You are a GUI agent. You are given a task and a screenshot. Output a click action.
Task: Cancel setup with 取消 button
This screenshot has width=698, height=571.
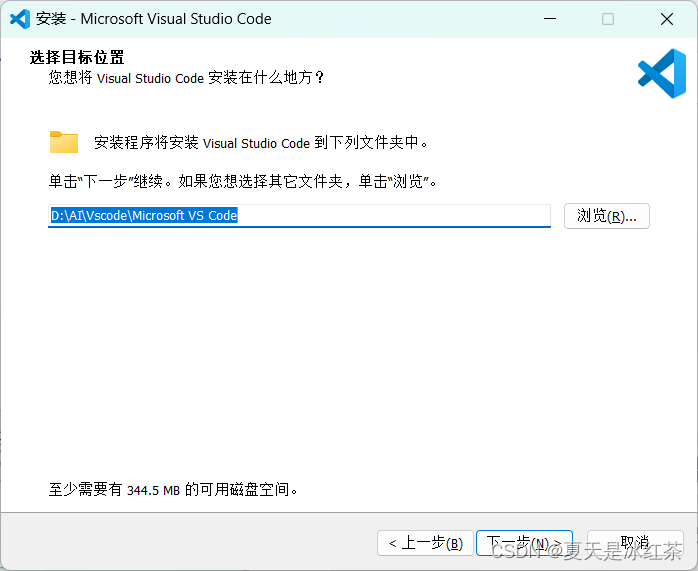(x=635, y=543)
